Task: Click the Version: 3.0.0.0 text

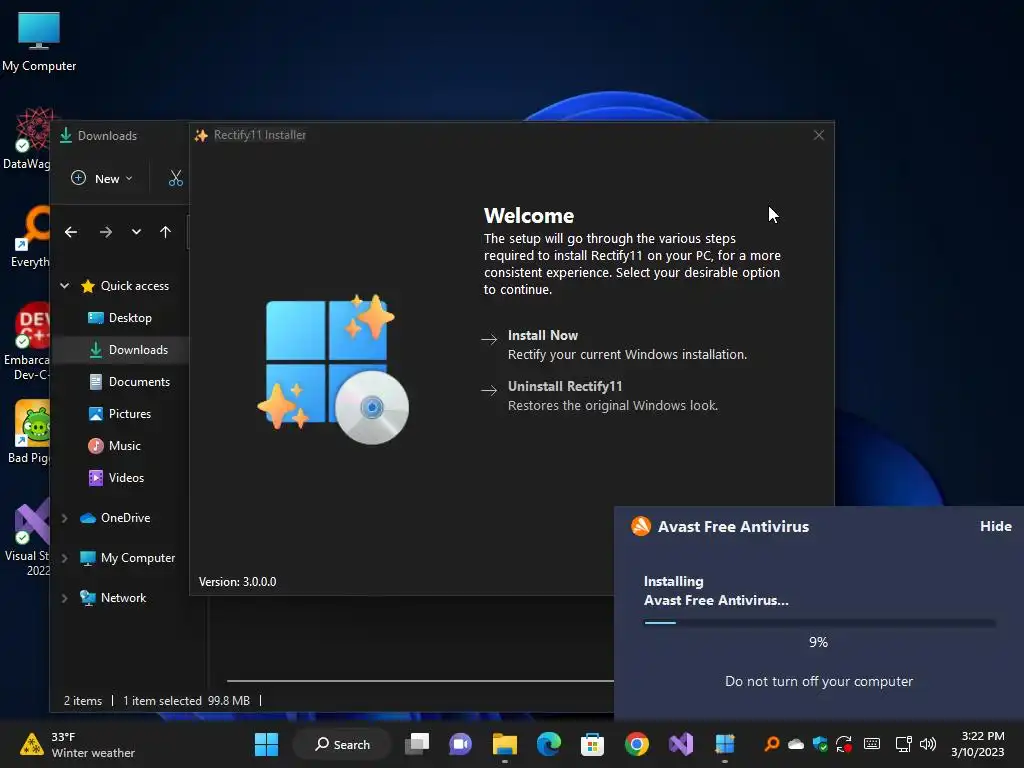Action: point(238,582)
